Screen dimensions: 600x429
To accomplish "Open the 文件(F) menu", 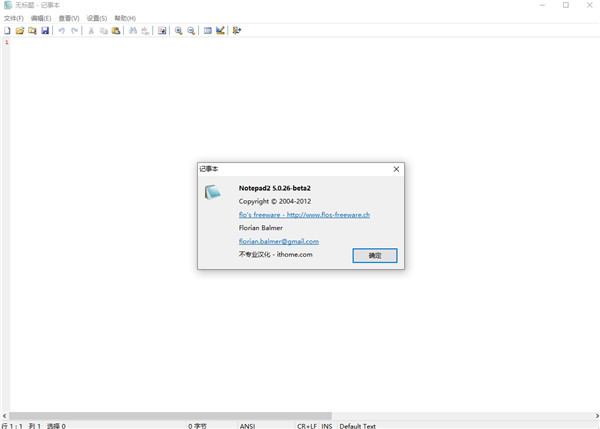I will pos(13,18).
